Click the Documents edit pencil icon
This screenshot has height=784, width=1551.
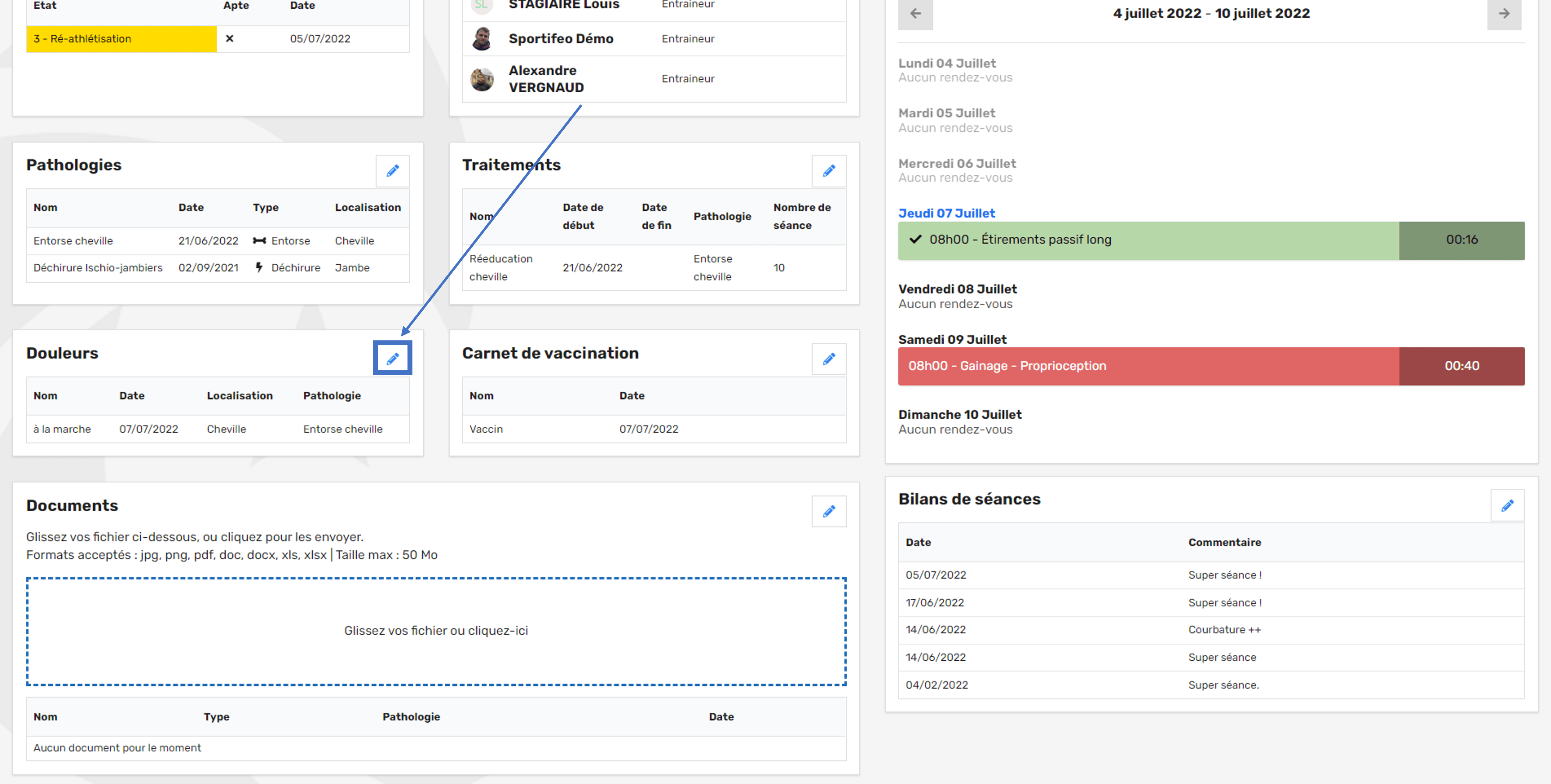[x=828, y=511]
